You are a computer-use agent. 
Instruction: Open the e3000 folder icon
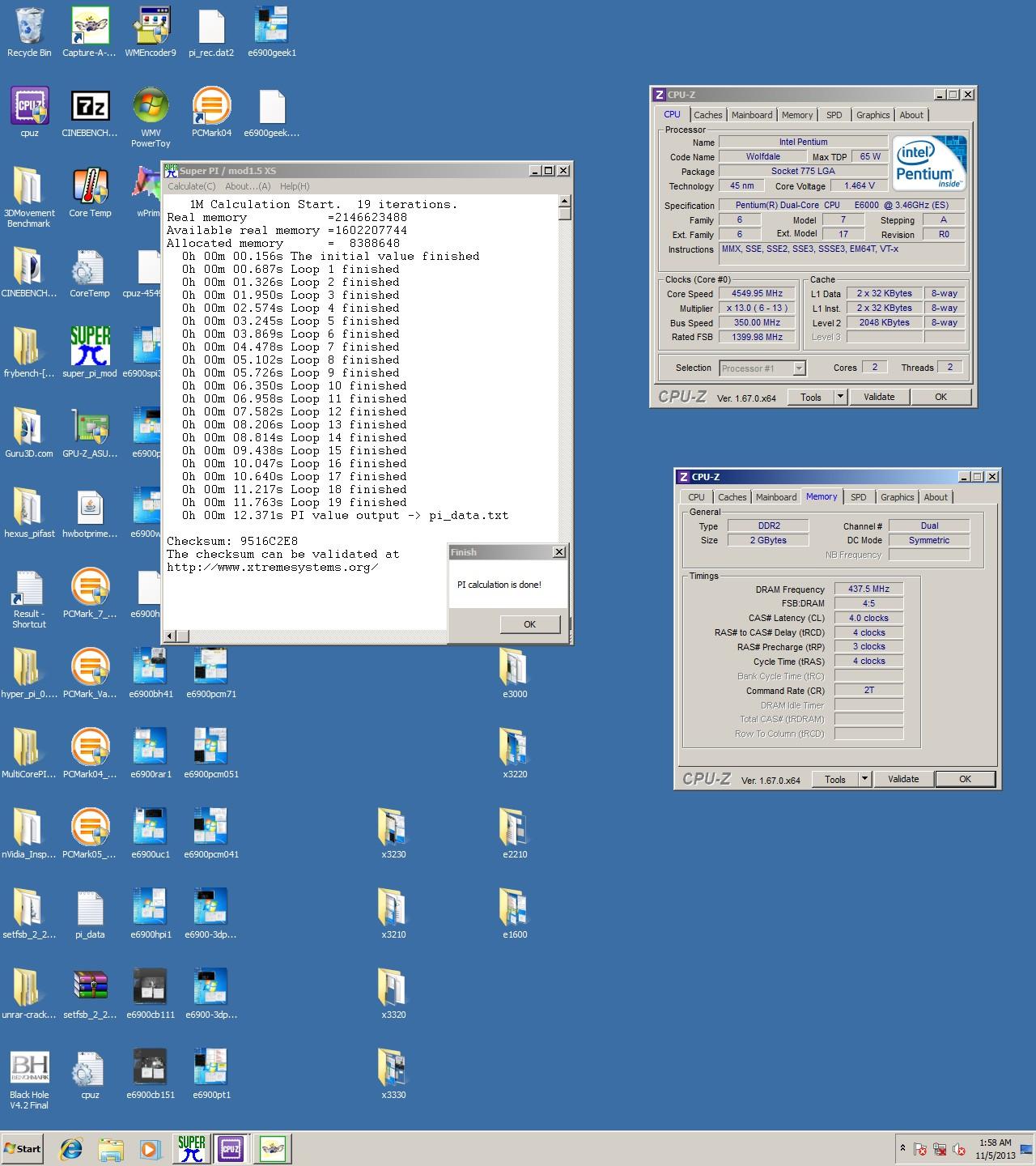coord(515,674)
